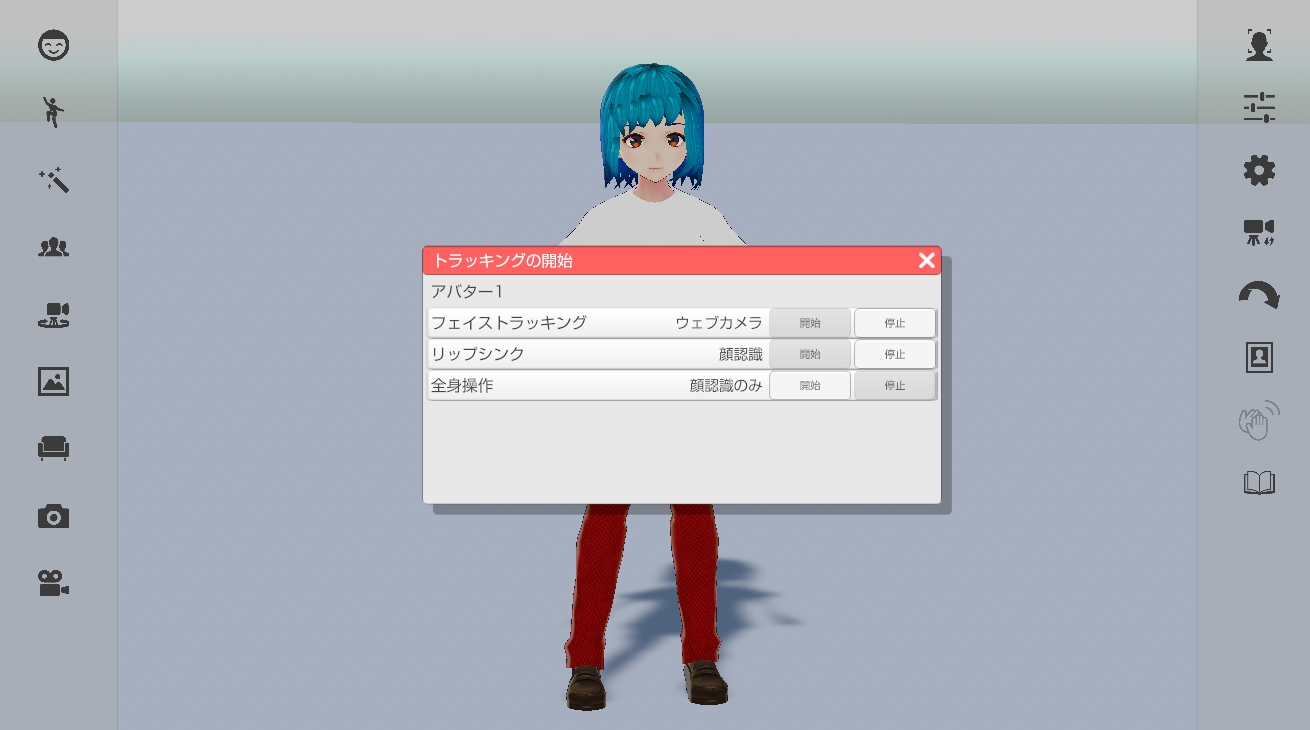Open the video recording panel
1310x730 pixels.
tap(54, 583)
